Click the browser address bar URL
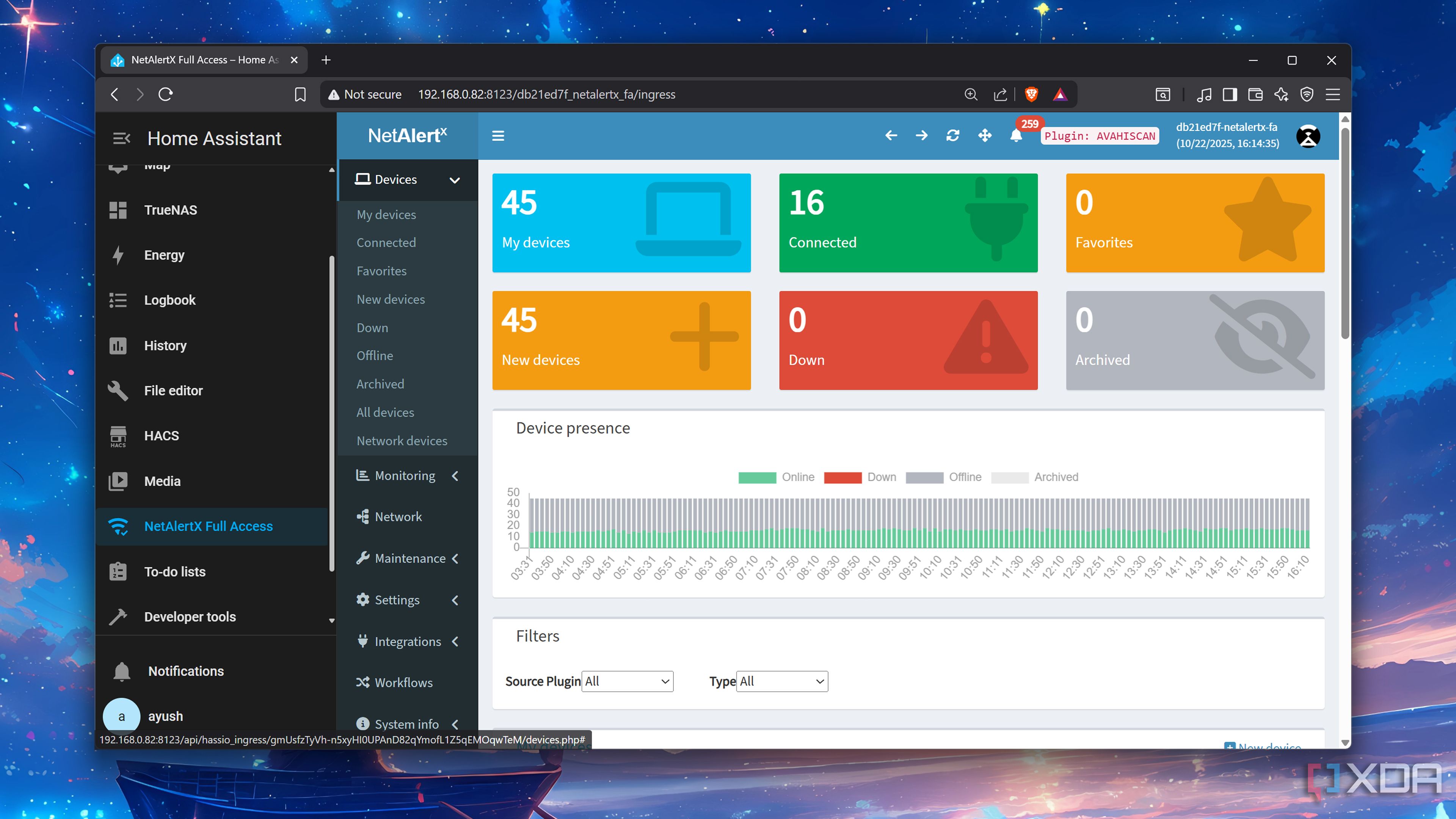The image size is (1456, 819). click(546, 94)
